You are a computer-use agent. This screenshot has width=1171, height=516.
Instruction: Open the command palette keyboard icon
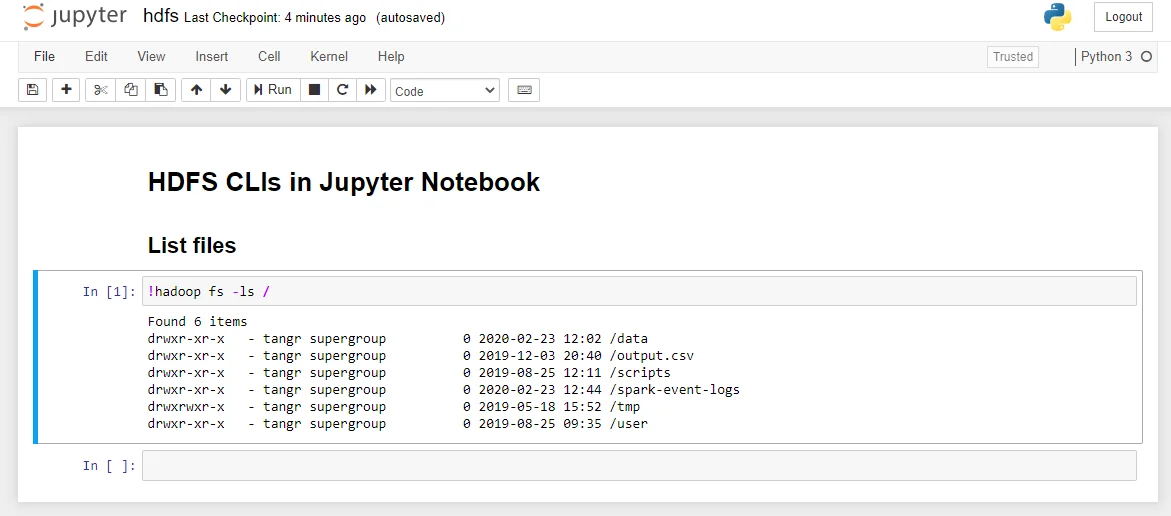click(x=524, y=90)
